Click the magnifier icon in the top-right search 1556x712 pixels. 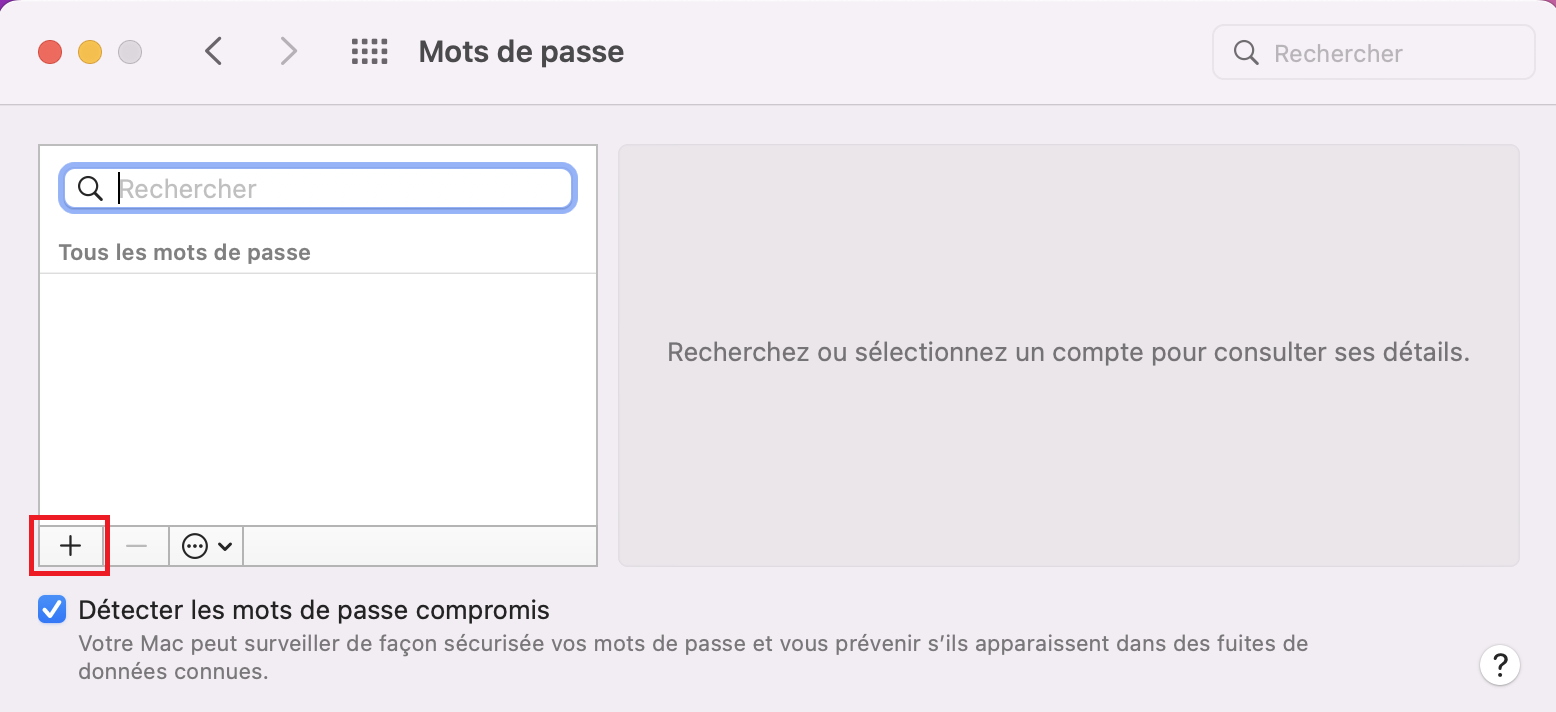coord(1246,53)
